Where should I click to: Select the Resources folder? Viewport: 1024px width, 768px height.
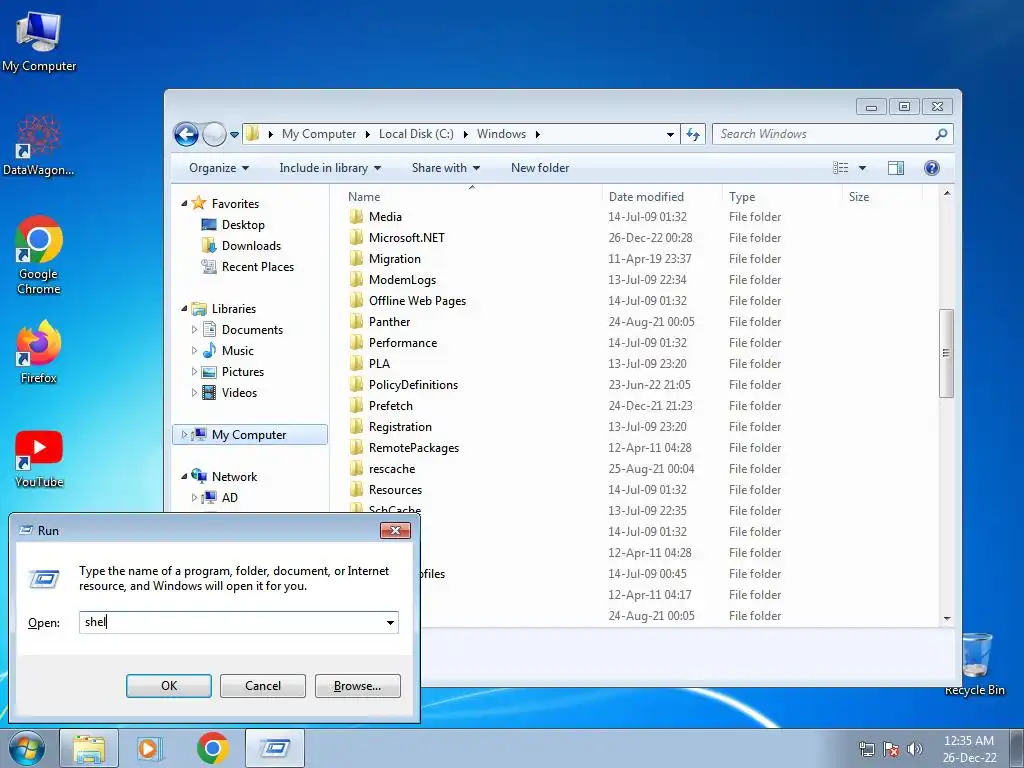[395, 490]
